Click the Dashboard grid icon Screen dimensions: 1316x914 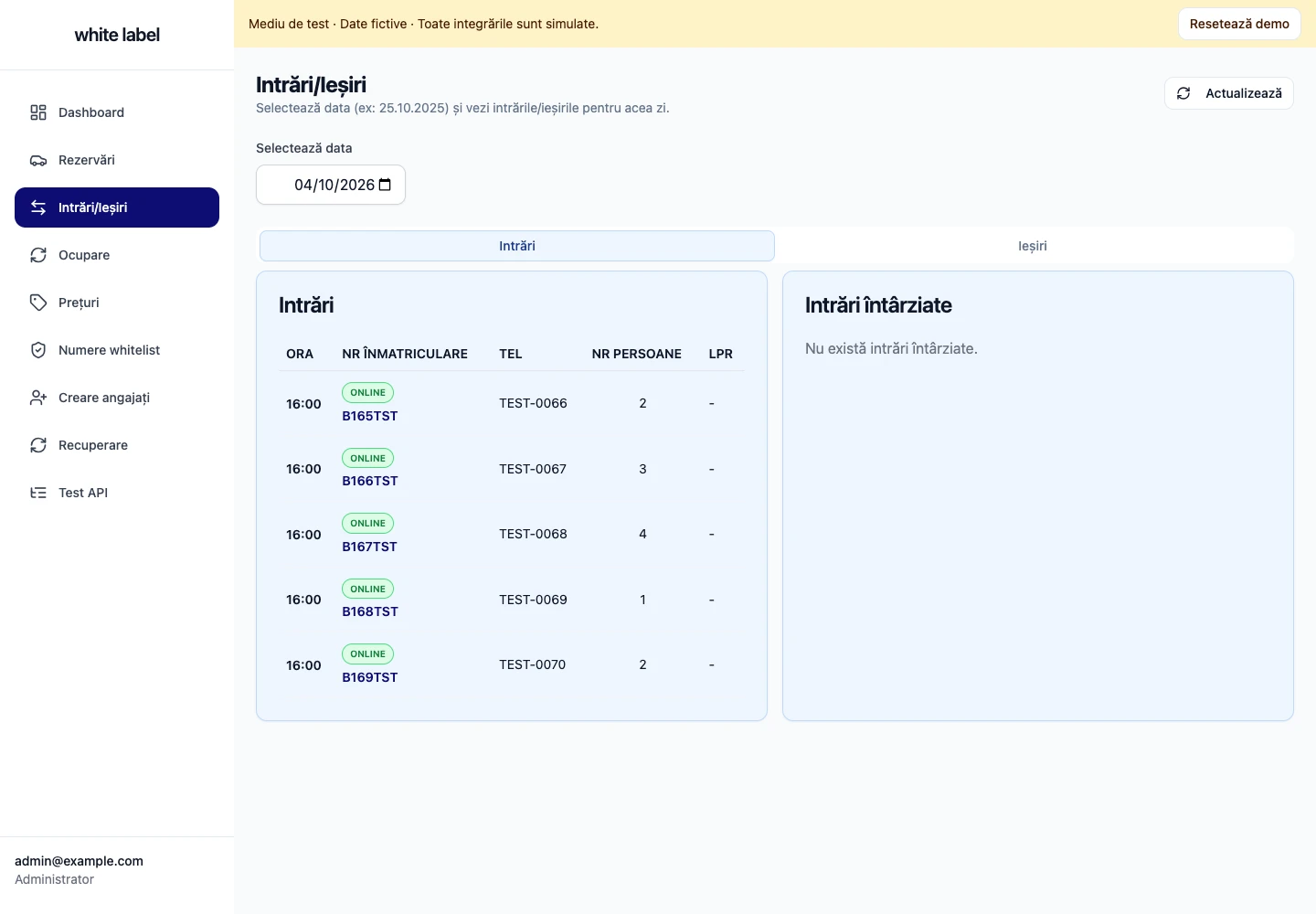click(38, 112)
